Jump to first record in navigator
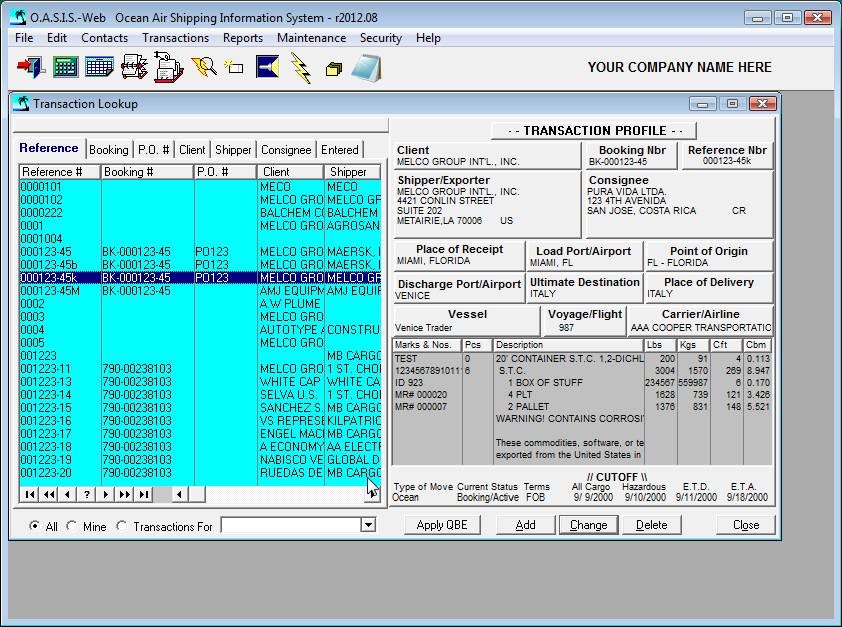This screenshot has height=627, width=842. pos(29,494)
